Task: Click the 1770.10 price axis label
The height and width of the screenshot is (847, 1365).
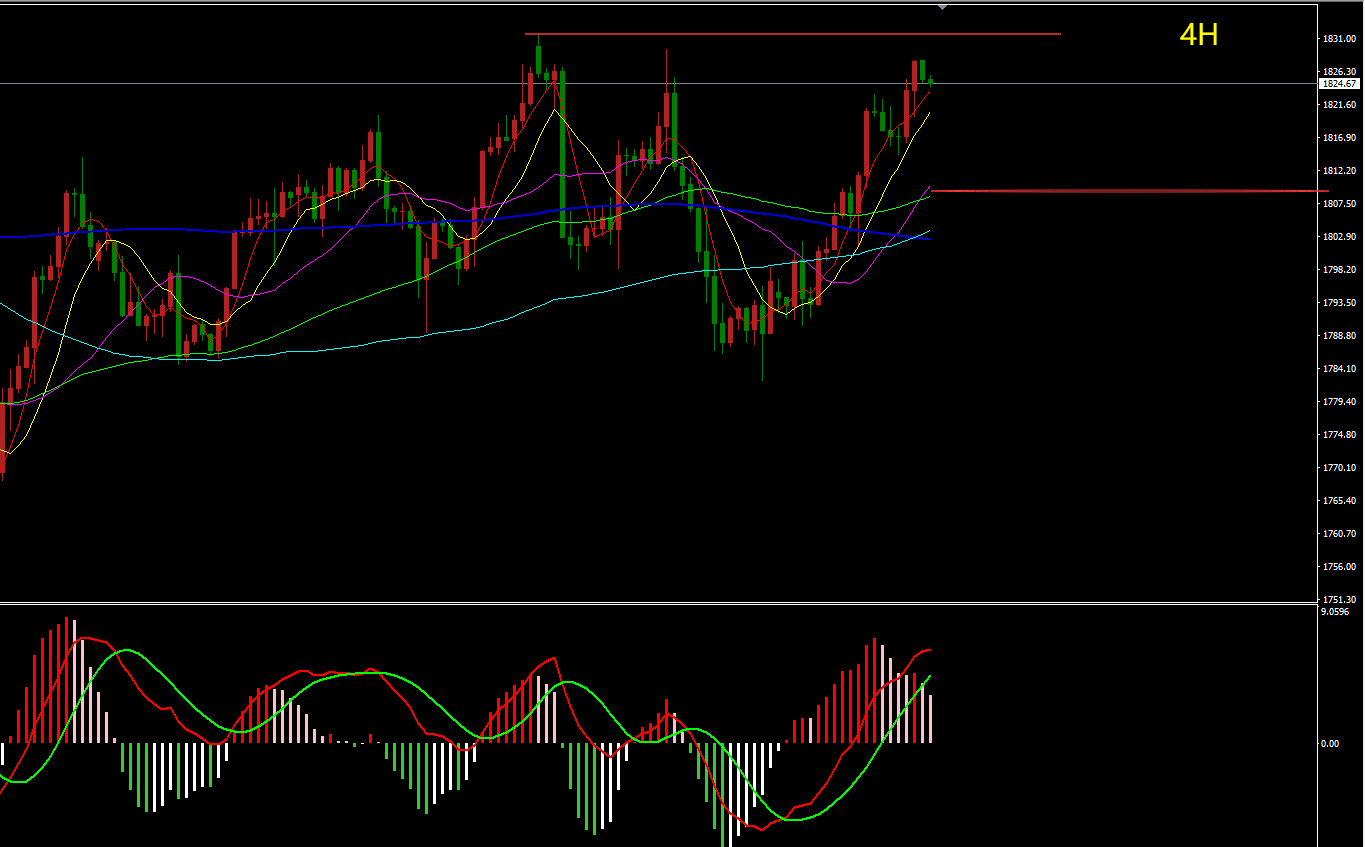Action: pos(1339,468)
